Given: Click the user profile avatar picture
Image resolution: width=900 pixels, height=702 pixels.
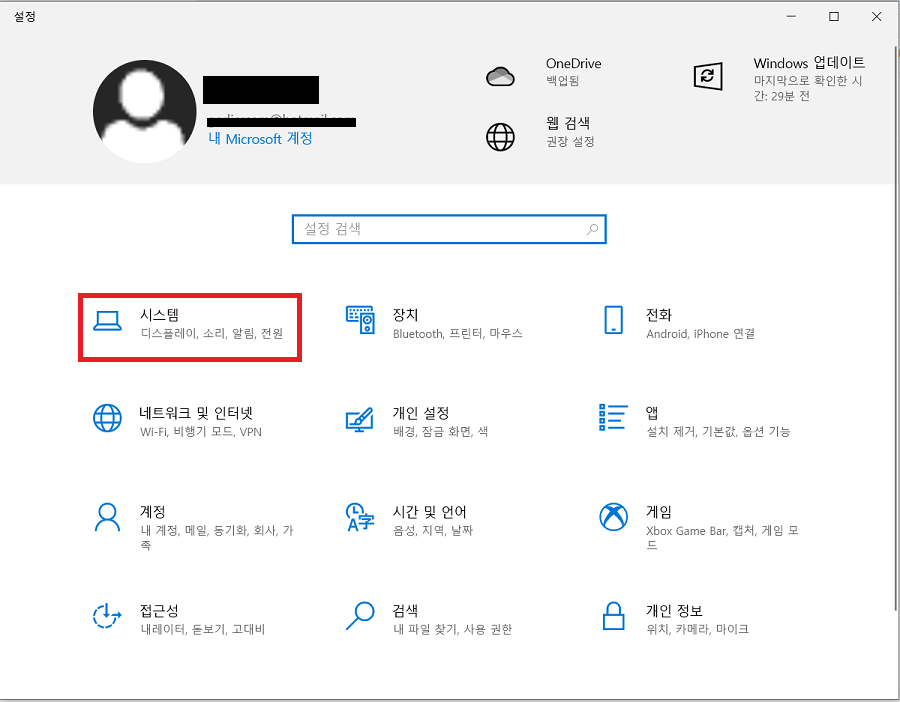Looking at the screenshot, I should pyautogui.click(x=145, y=112).
